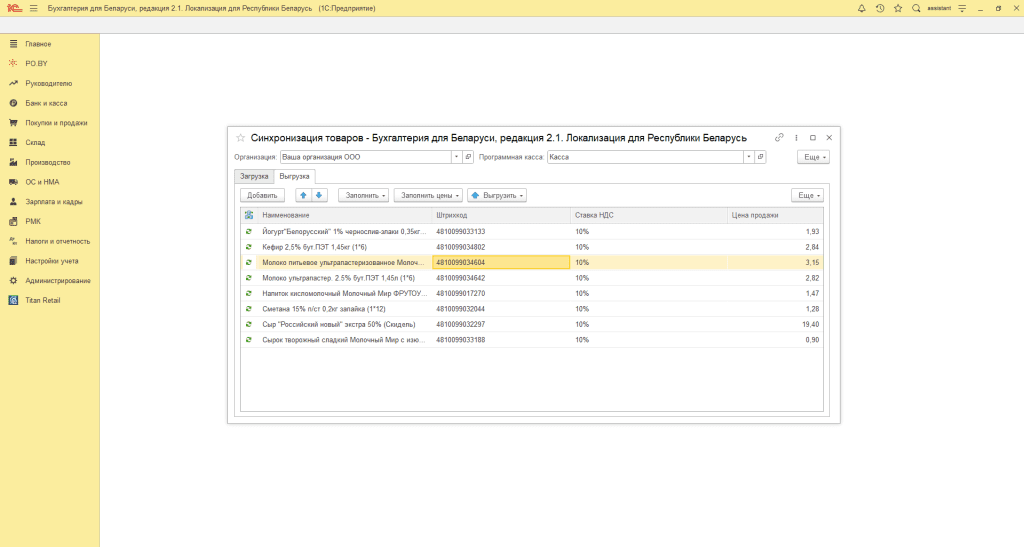Open Заполнить dropdown button
This screenshot has height=547, width=1024.
pyautogui.click(x=364, y=195)
